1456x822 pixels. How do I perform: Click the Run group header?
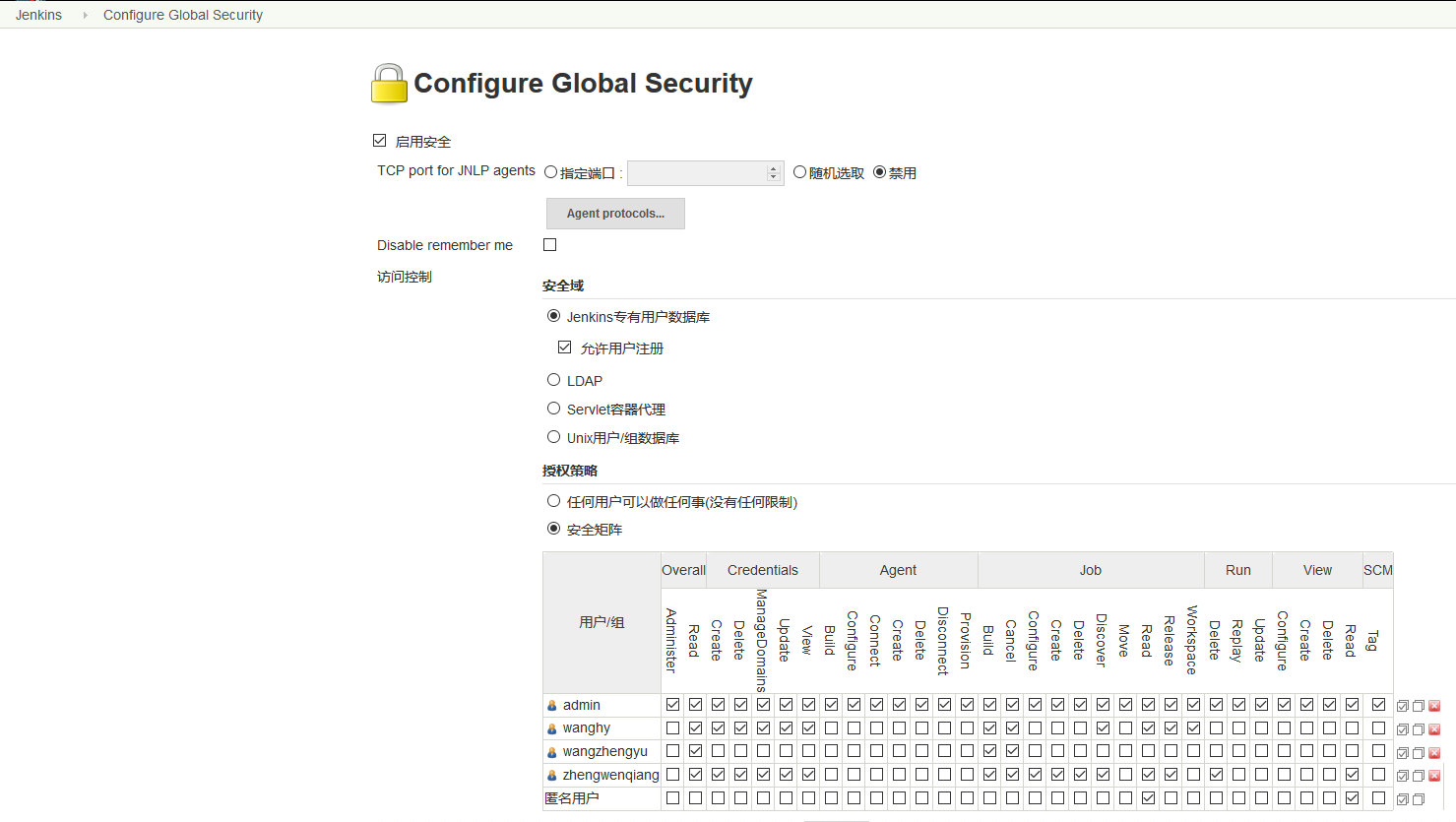(x=1238, y=570)
